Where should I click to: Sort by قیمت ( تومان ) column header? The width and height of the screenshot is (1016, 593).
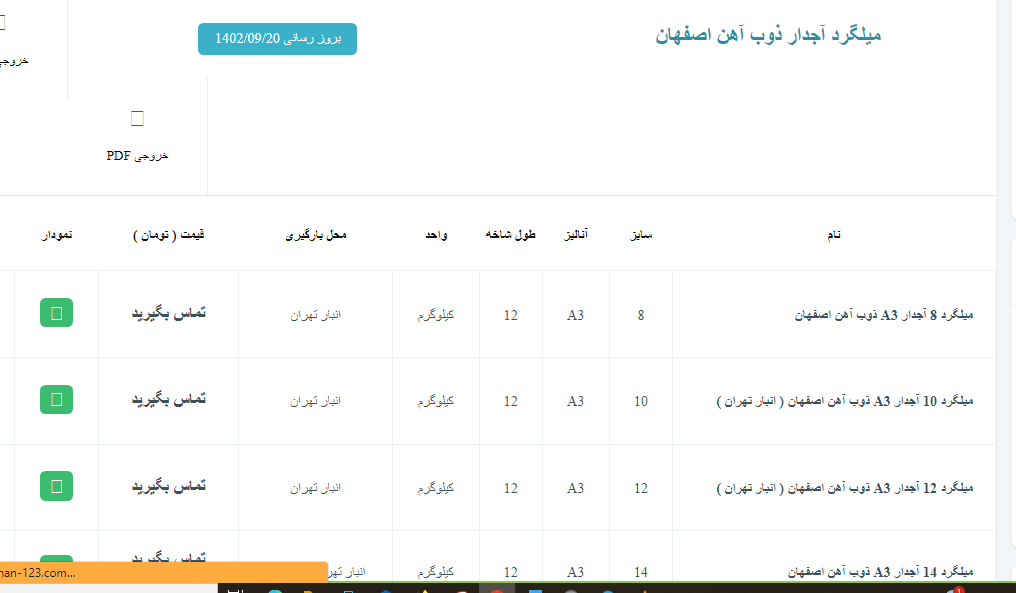169,235
